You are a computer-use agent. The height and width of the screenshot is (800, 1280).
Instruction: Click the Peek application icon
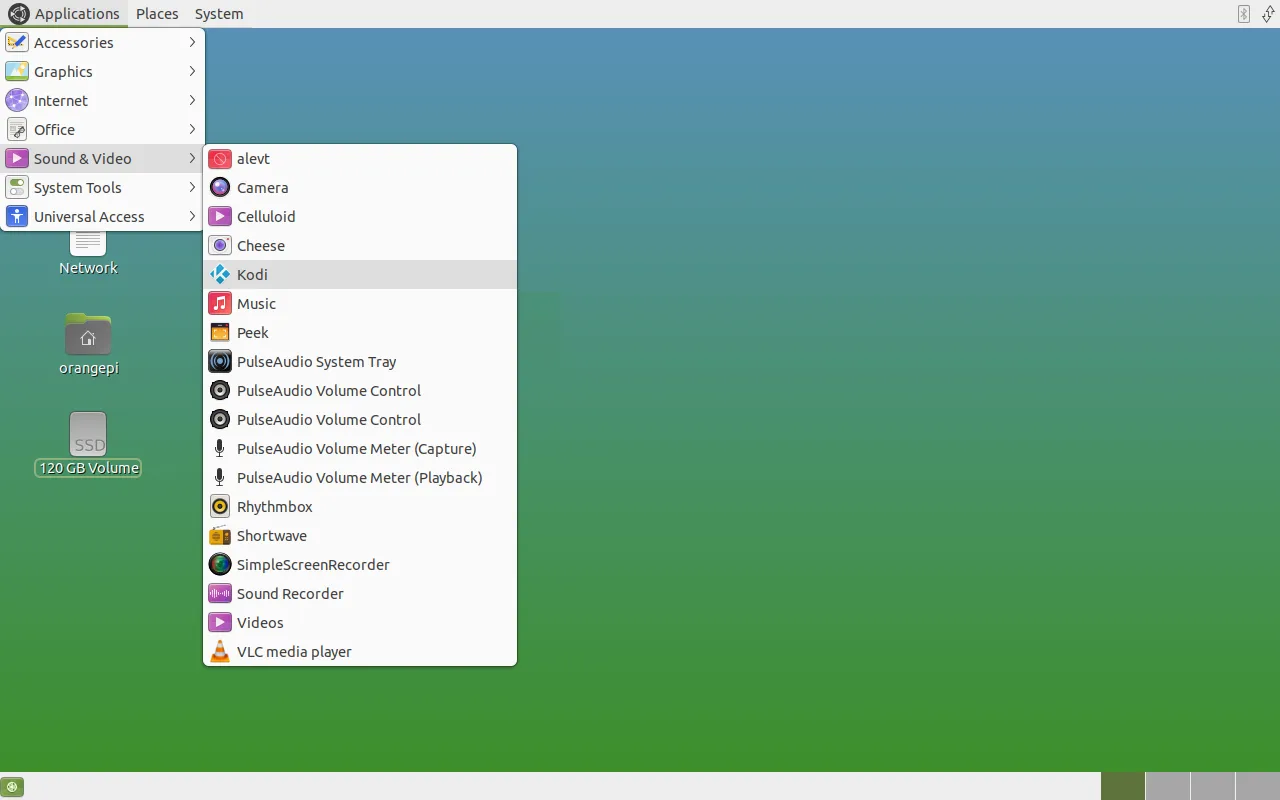point(220,333)
